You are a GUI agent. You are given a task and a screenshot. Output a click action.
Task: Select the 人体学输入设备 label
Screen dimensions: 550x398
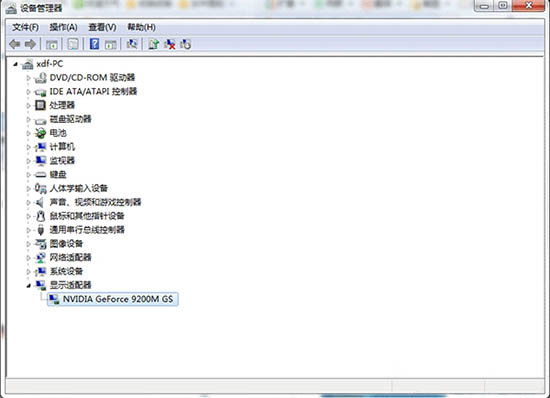point(79,188)
